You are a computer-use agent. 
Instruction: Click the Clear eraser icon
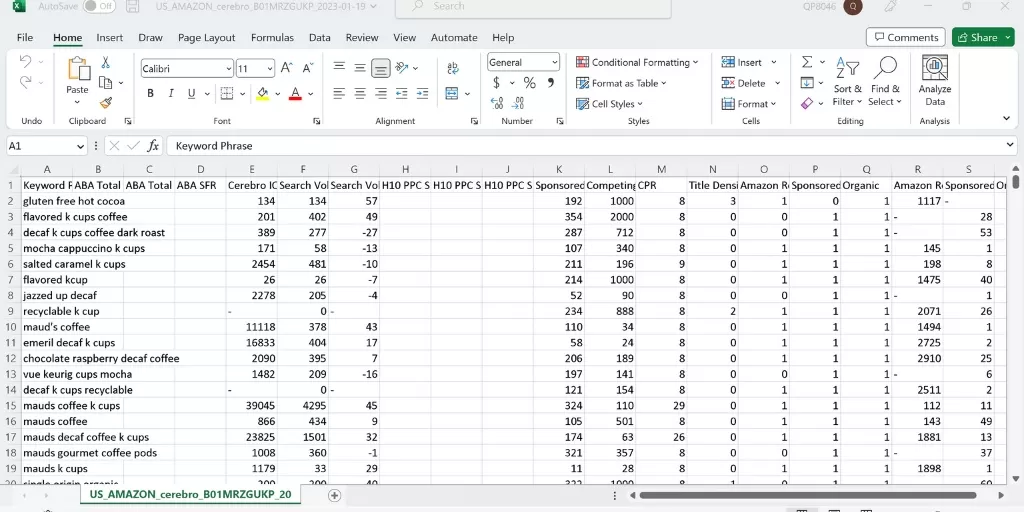[807, 103]
